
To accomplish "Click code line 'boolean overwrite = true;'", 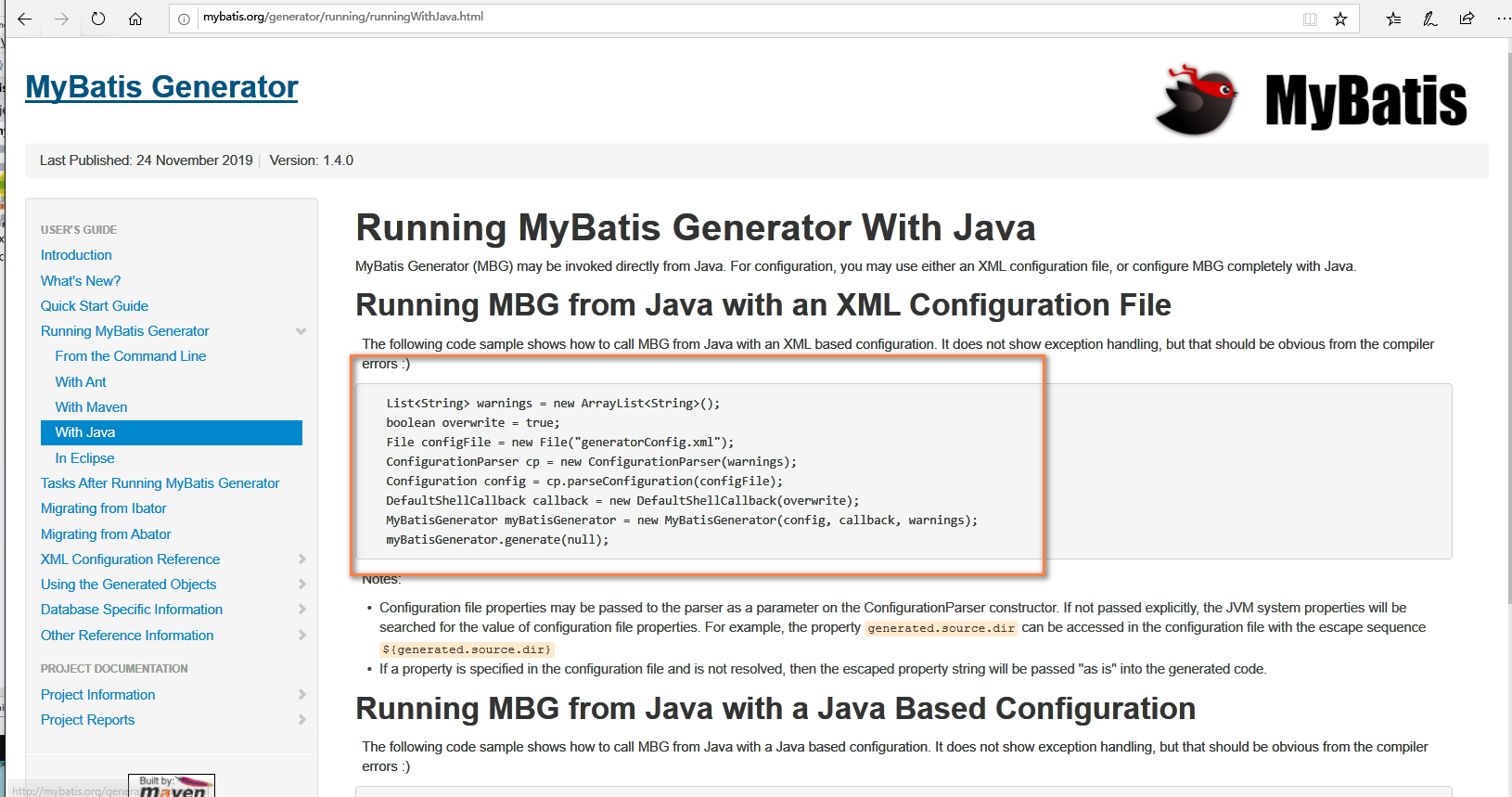I will (473, 423).
